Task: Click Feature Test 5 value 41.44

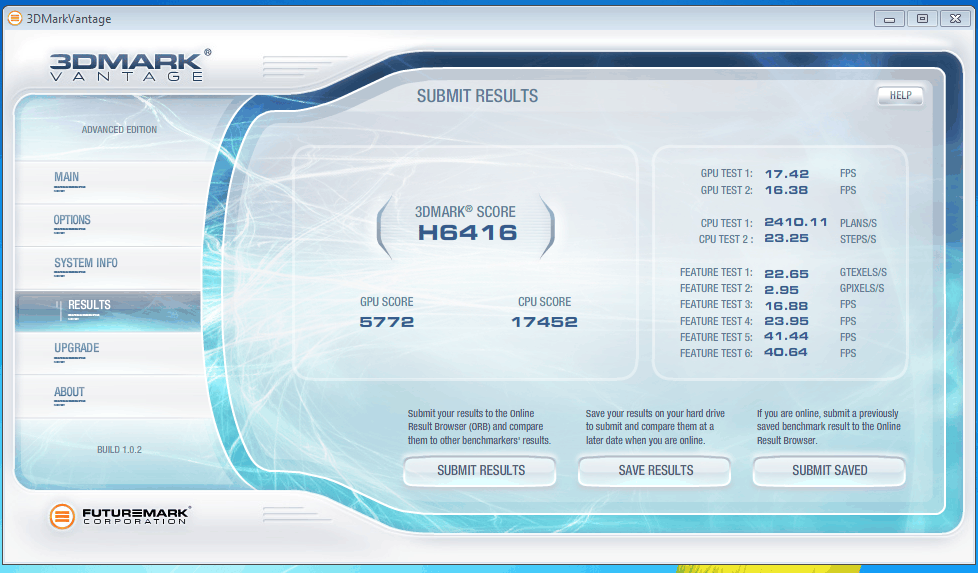Action: 786,336
